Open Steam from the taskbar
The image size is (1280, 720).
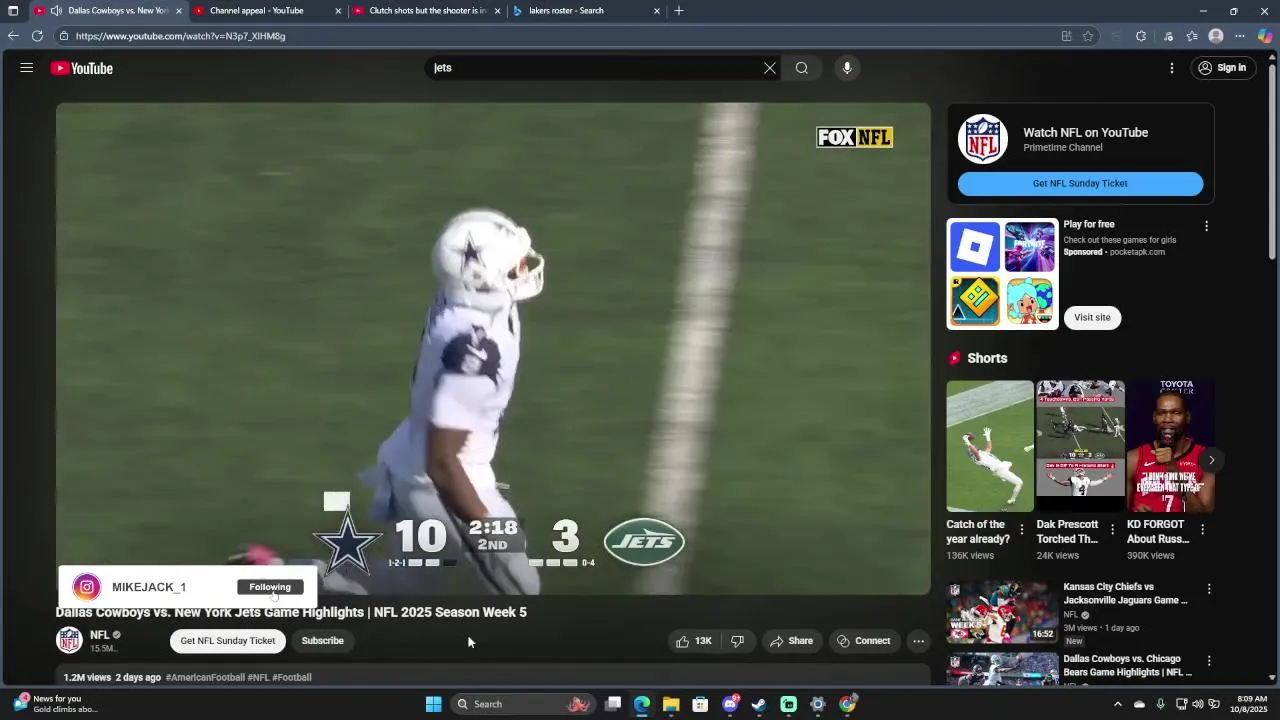click(x=759, y=704)
